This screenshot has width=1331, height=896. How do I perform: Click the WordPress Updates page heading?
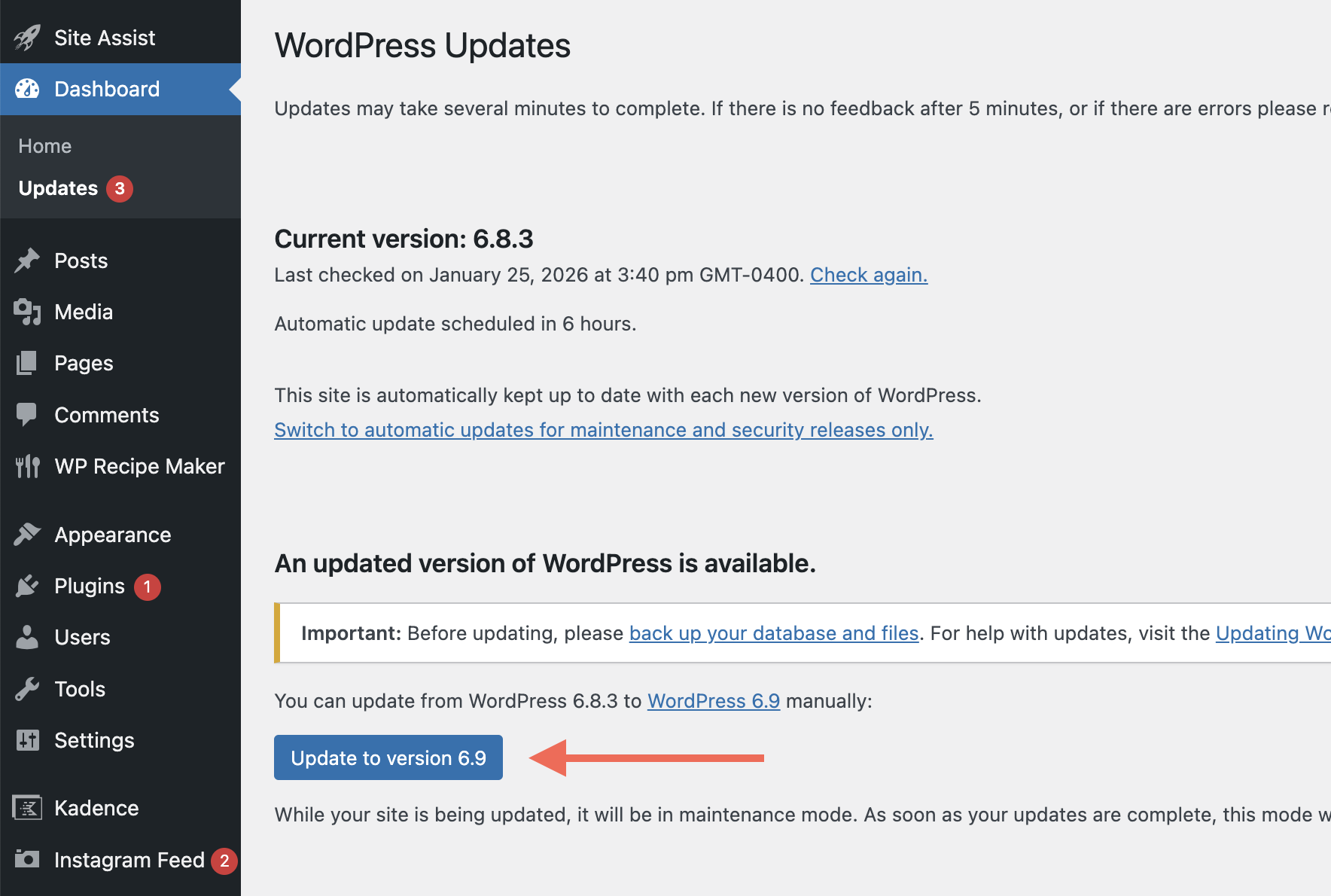pyautogui.click(x=422, y=45)
